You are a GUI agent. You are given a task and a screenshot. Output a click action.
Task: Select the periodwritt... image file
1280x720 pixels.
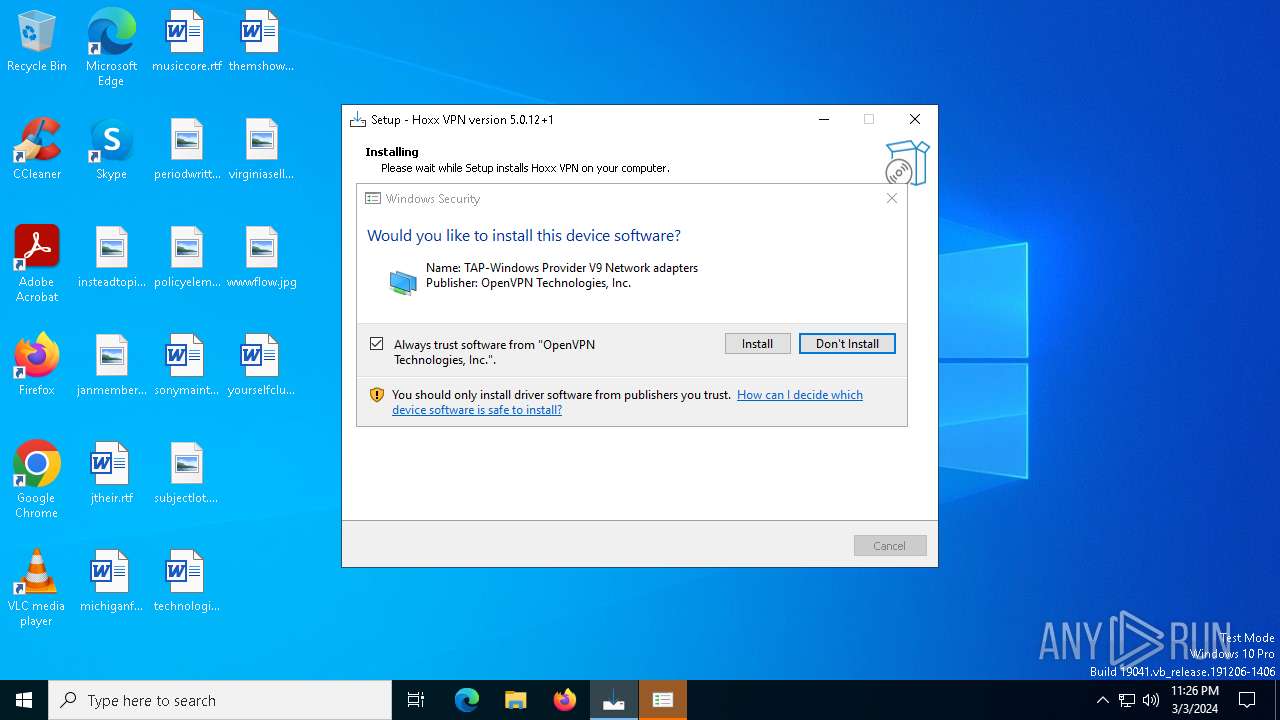coord(186,150)
